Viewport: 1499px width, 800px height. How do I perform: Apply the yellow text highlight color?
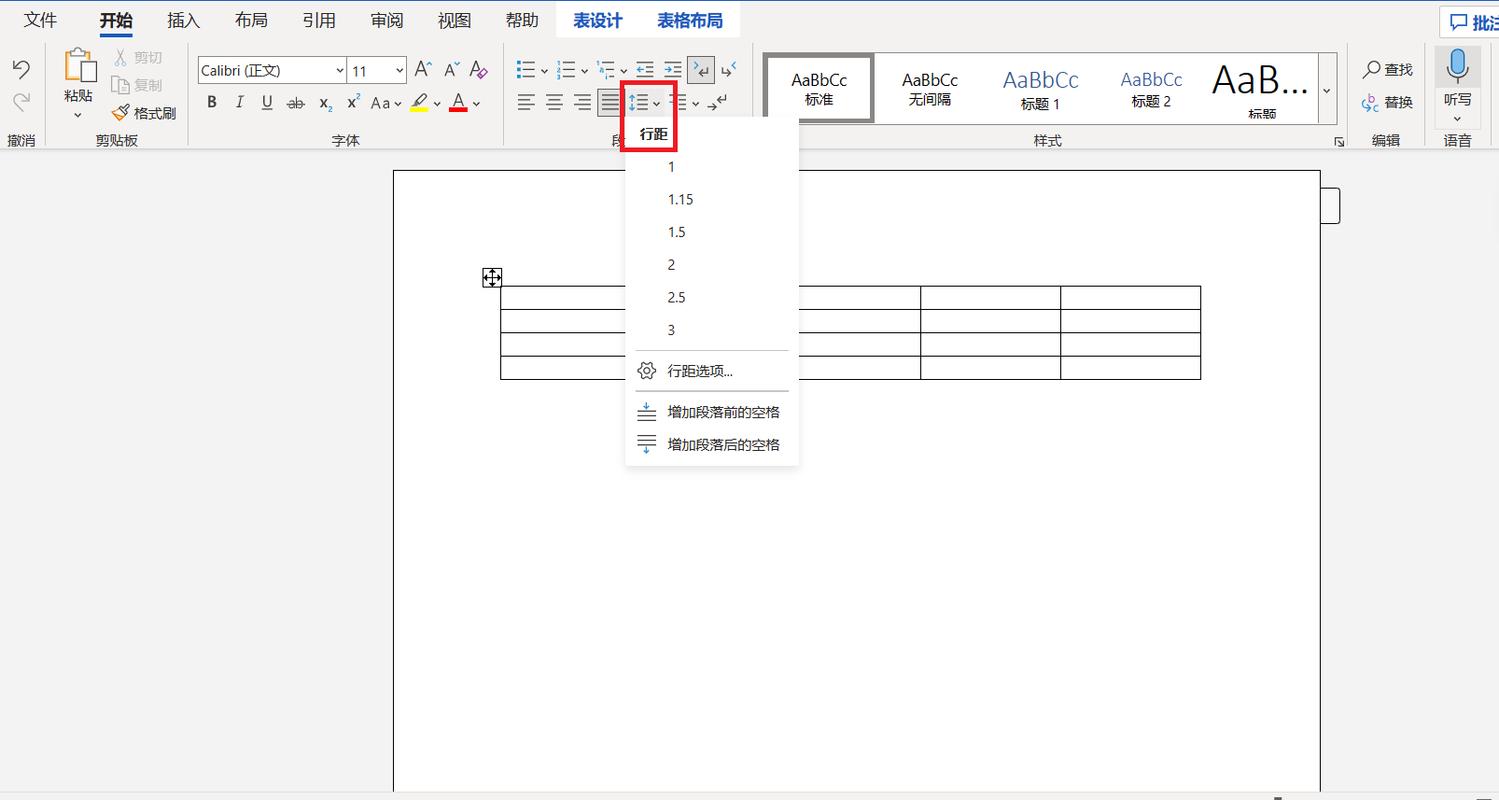pyautogui.click(x=419, y=102)
